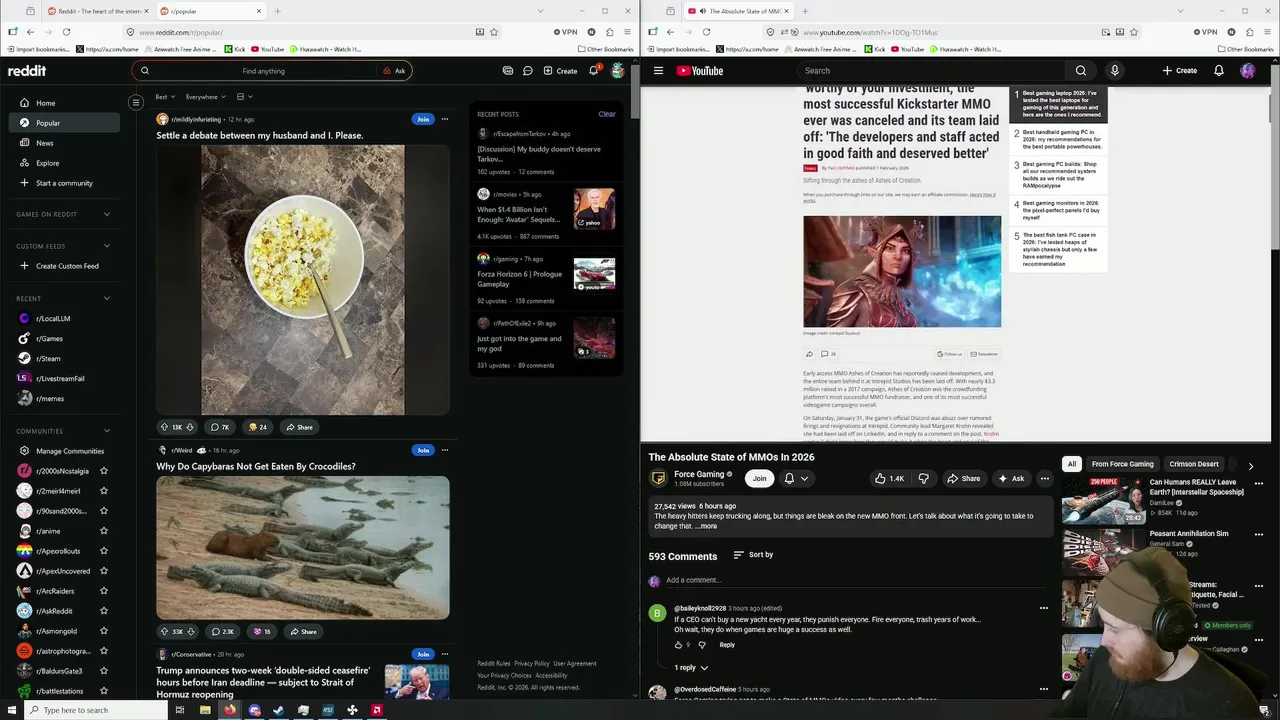Screen dimensions: 1280x720
Task: Reload the YouTube browser page
Action: point(706,32)
